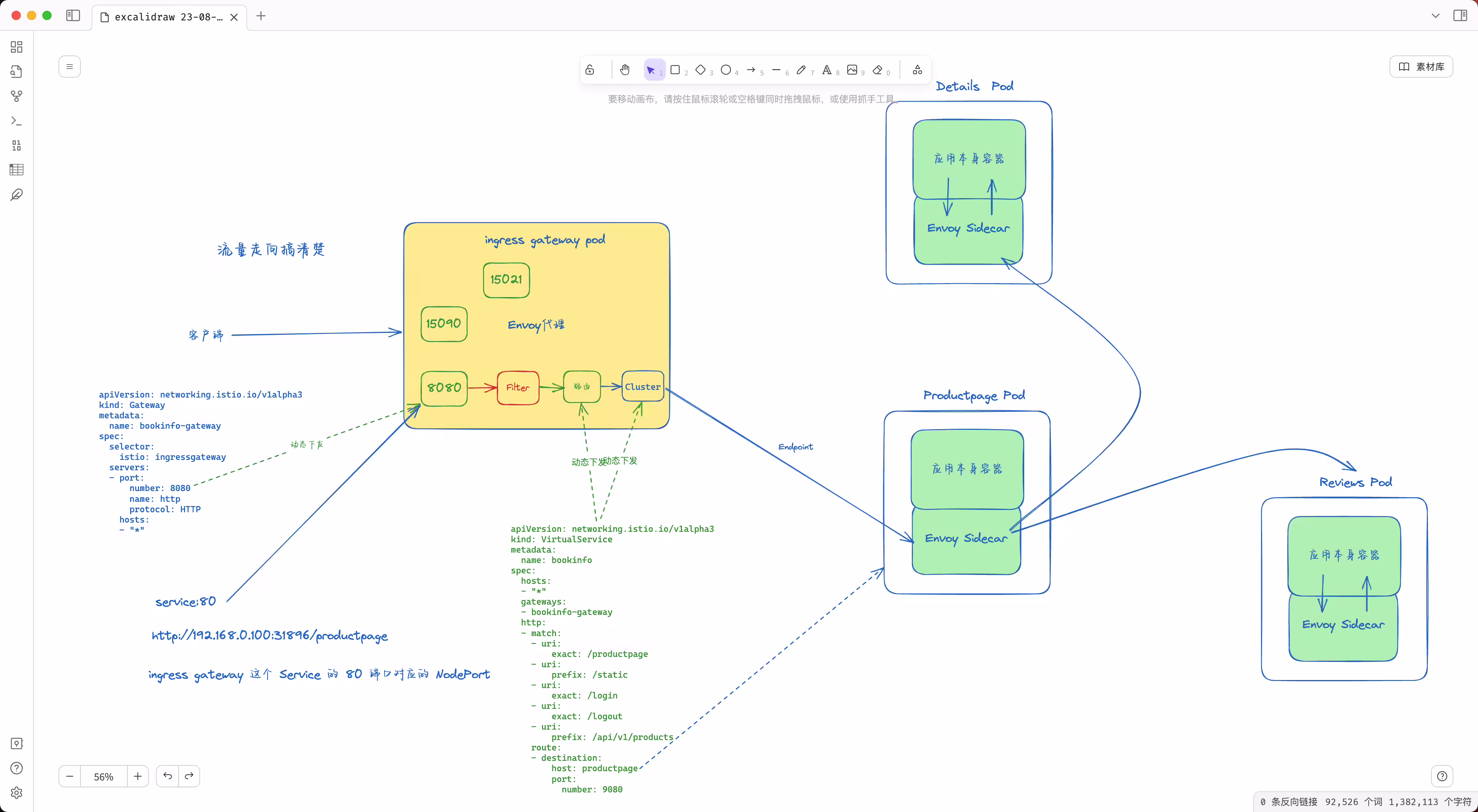The width and height of the screenshot is (1478, 812).
Task: Choose the text tool
Action: tap(827, 70)
